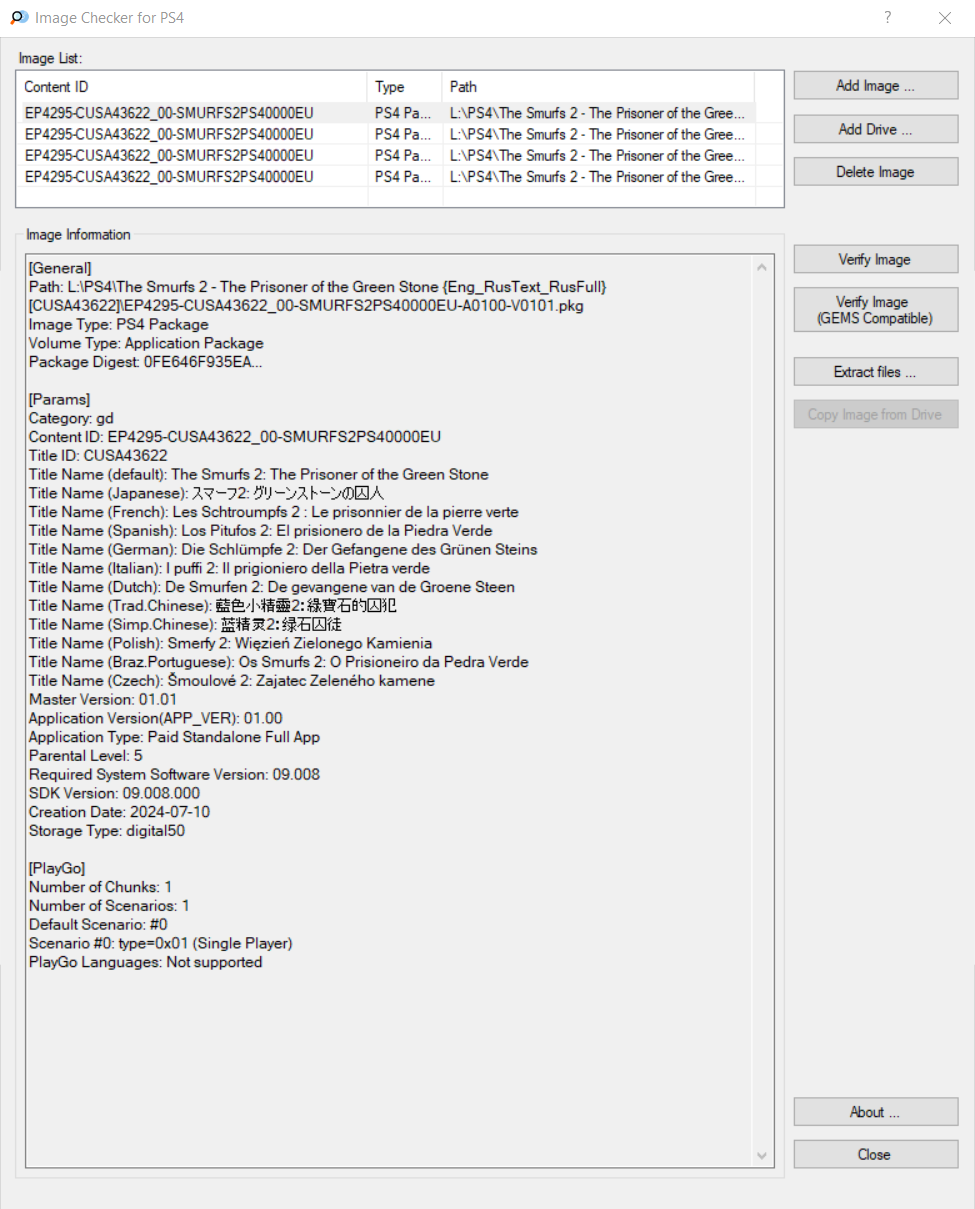Click the Path column header
The height and width of the screenshot is (1209, 975).
coord(598,87)
